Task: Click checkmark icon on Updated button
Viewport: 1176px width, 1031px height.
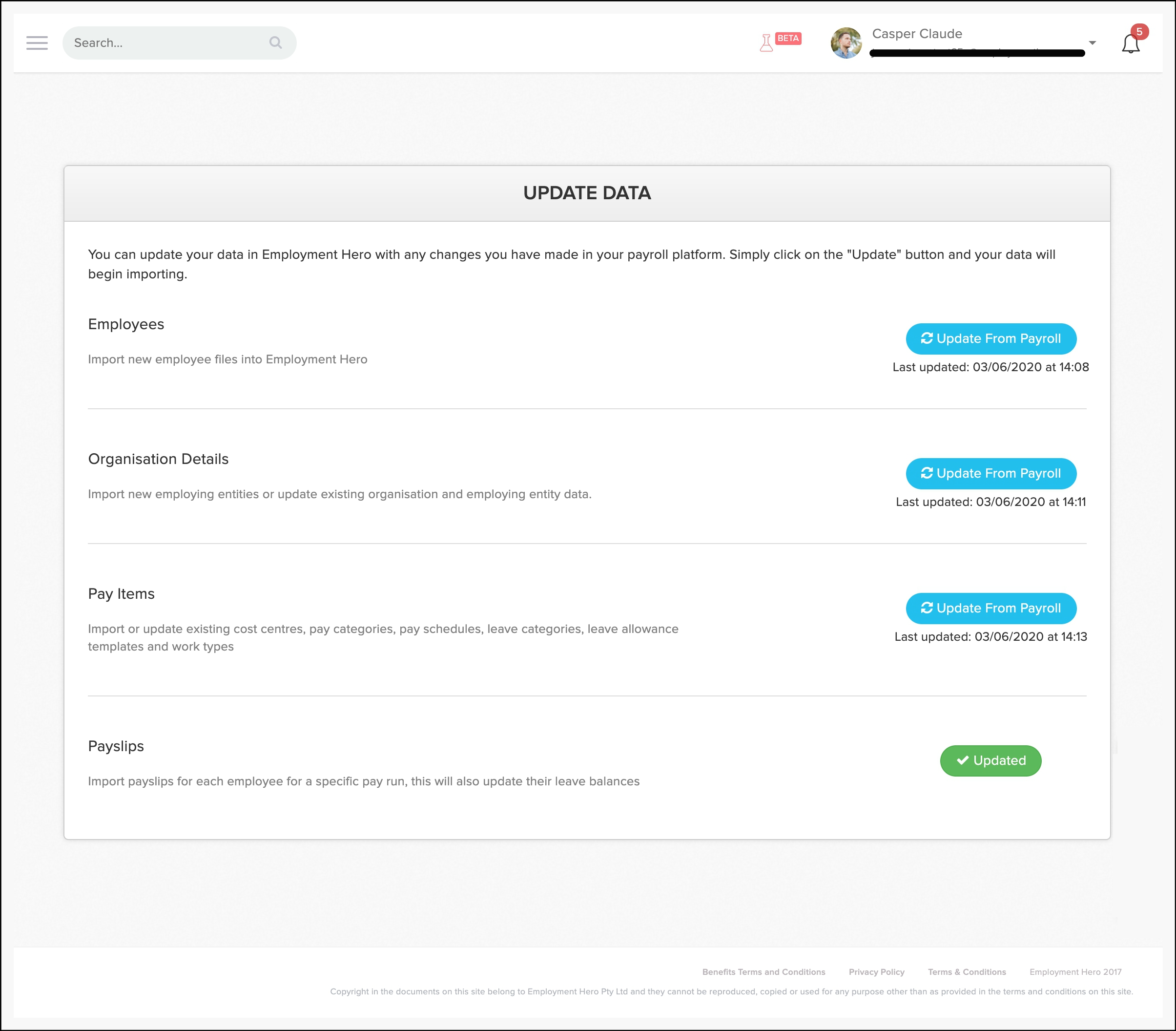Action: (962, 760)
